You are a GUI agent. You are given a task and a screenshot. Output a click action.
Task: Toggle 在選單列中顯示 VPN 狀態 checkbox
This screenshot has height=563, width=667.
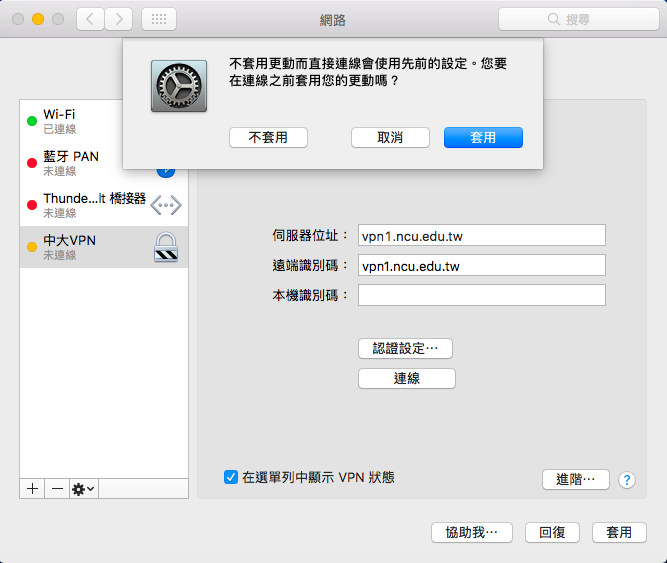tap(231, 477)
